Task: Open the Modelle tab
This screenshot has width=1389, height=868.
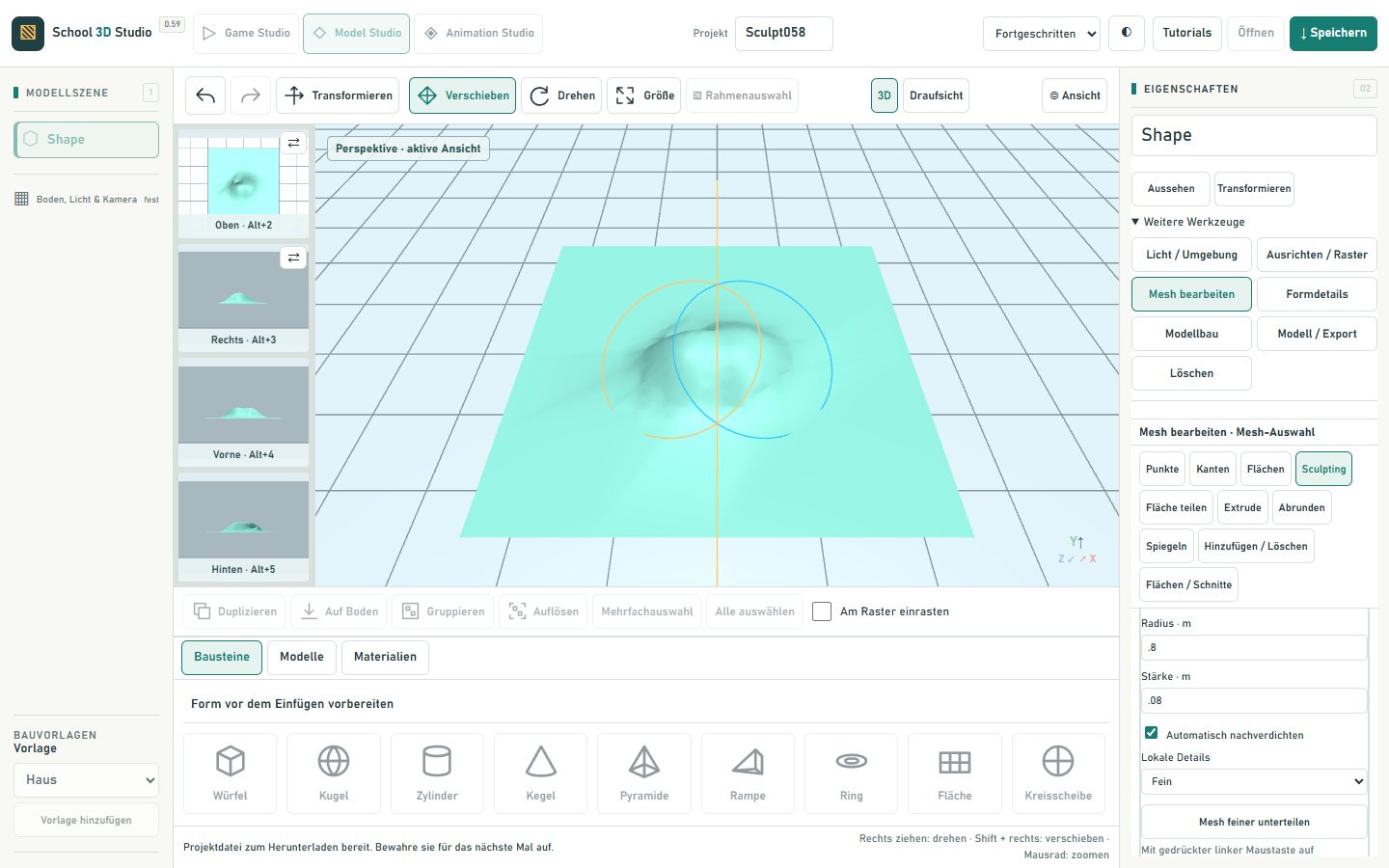Action: pyautogui.click(x=302, y=657)
